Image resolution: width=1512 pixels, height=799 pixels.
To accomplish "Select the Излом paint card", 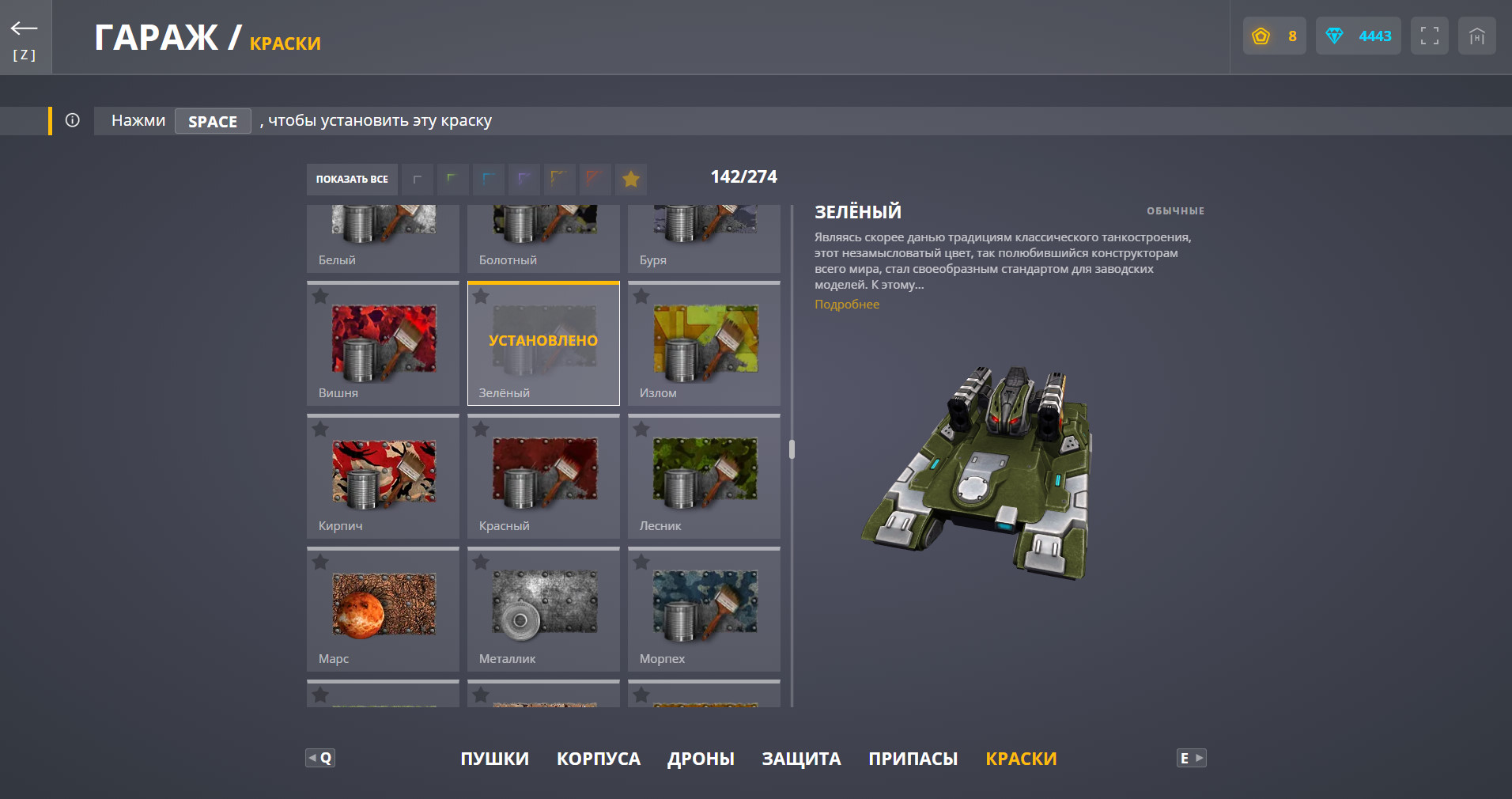I will point(704,344).
